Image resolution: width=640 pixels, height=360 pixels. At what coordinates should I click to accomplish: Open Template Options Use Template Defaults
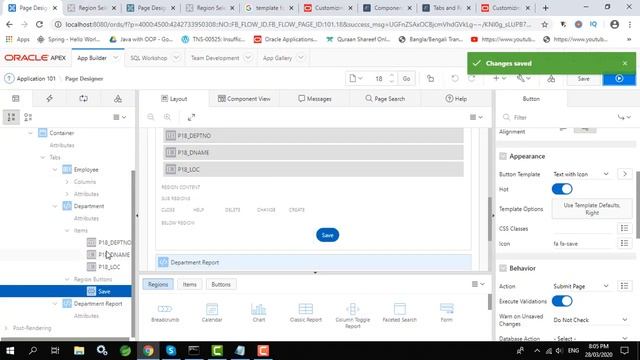click(x=591, y=209)
